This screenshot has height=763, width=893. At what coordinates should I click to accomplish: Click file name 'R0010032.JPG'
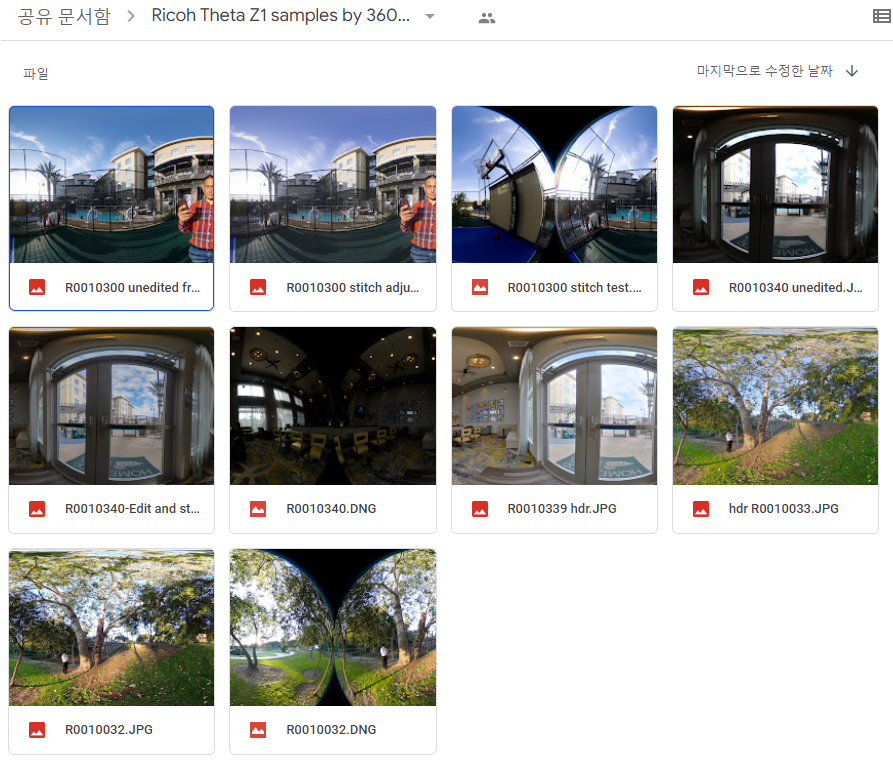[109, 729]
